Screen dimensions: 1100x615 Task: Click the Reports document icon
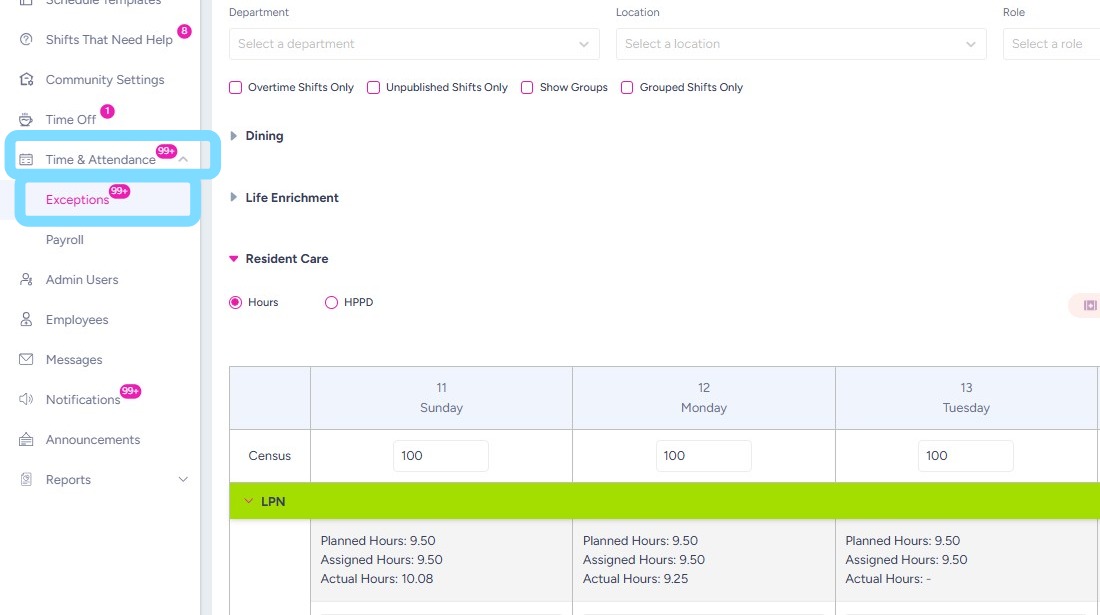[26, 480]
